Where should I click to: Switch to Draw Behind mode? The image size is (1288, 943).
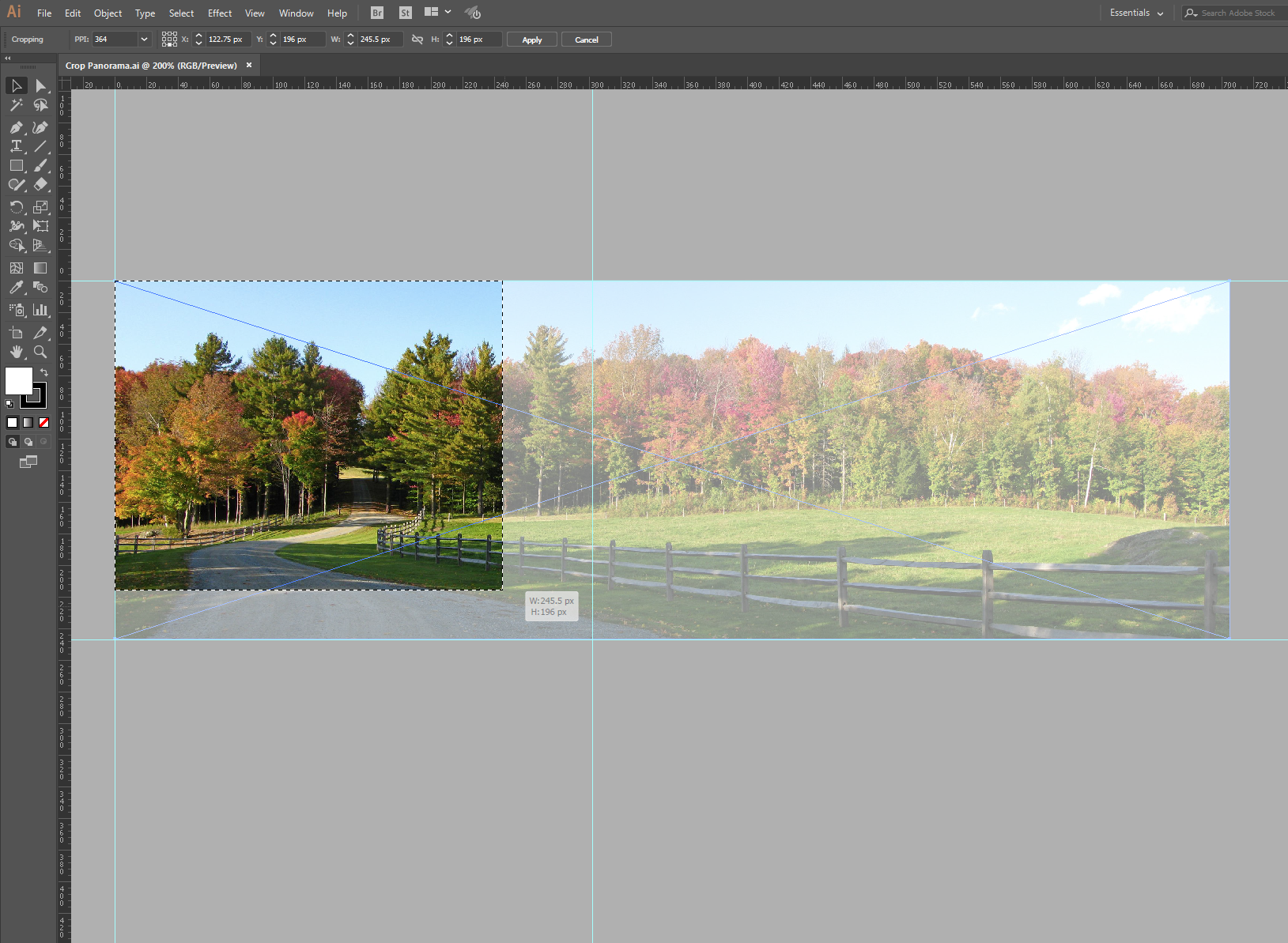28,442
